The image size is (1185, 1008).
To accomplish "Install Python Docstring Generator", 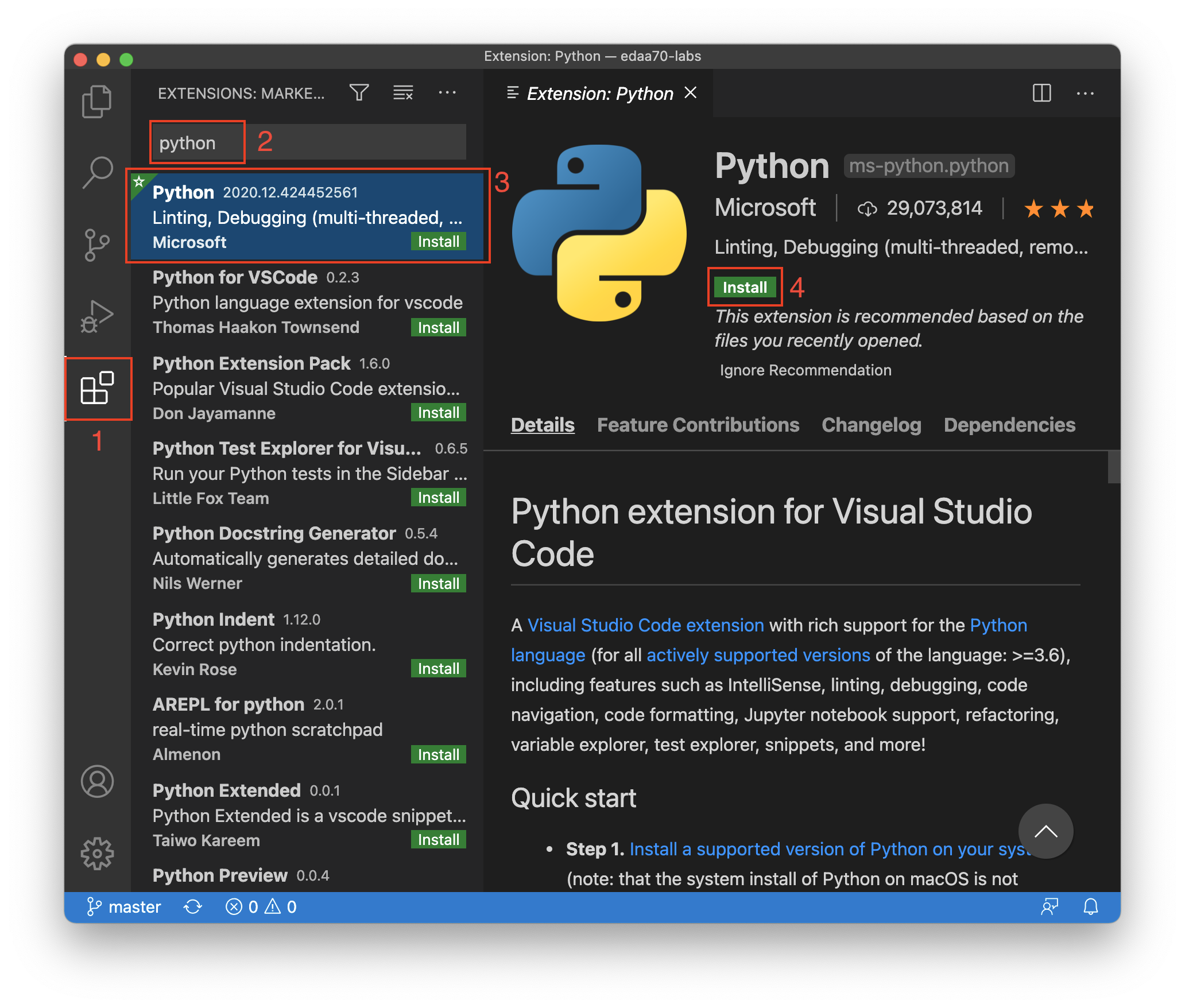I will click(x=439, y=584).
